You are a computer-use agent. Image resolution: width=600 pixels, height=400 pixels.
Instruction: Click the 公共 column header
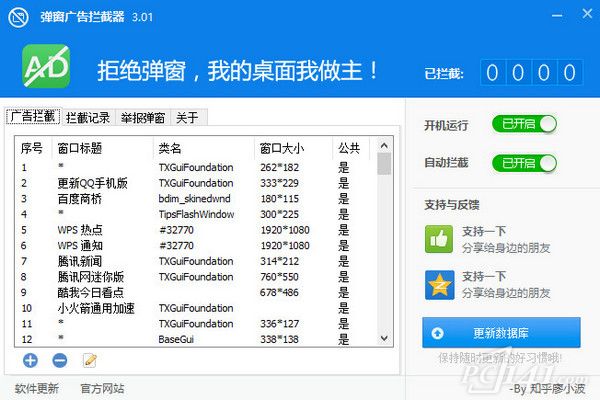[349, 148]
